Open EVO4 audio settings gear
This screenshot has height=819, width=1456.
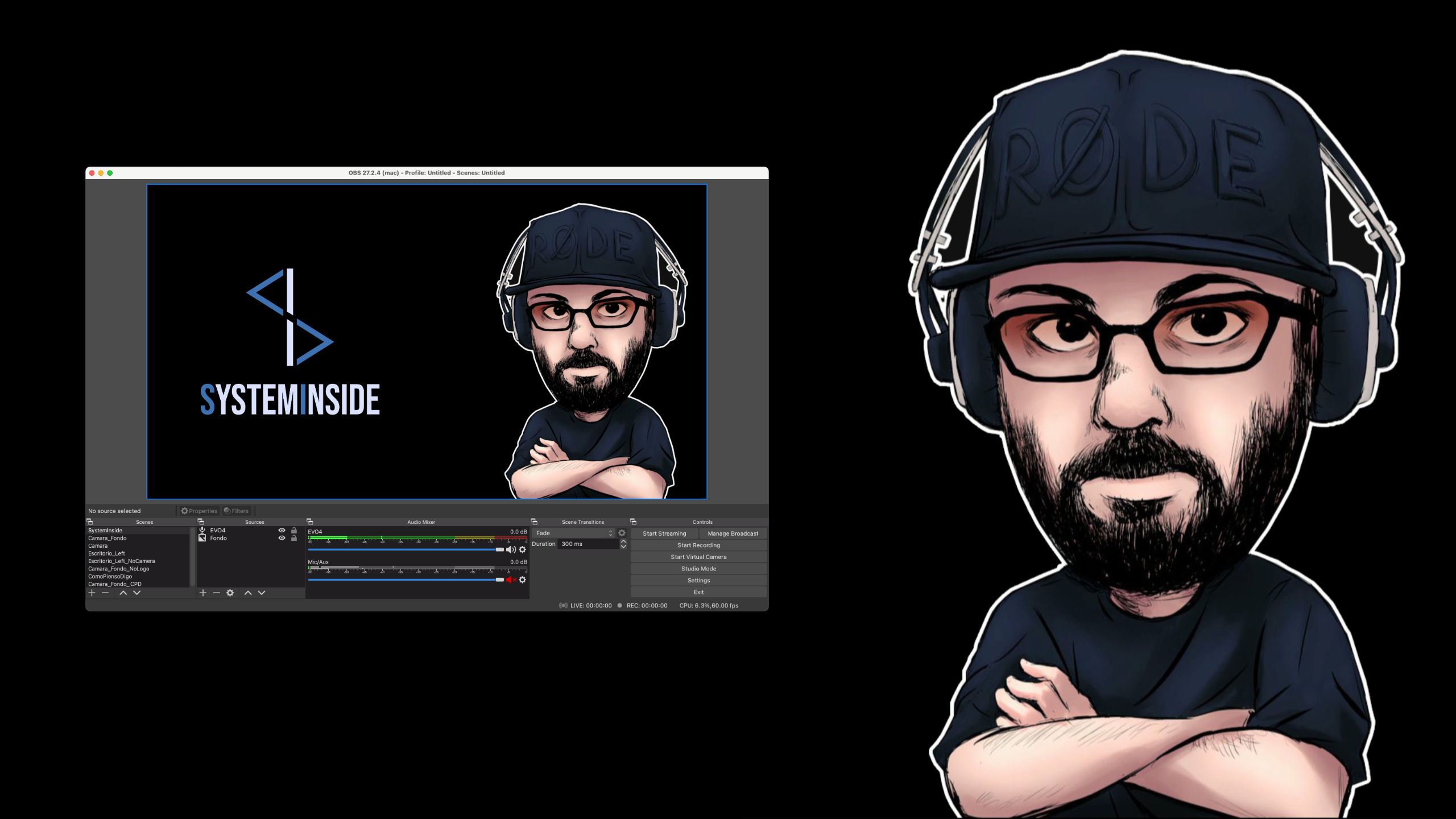522,549
